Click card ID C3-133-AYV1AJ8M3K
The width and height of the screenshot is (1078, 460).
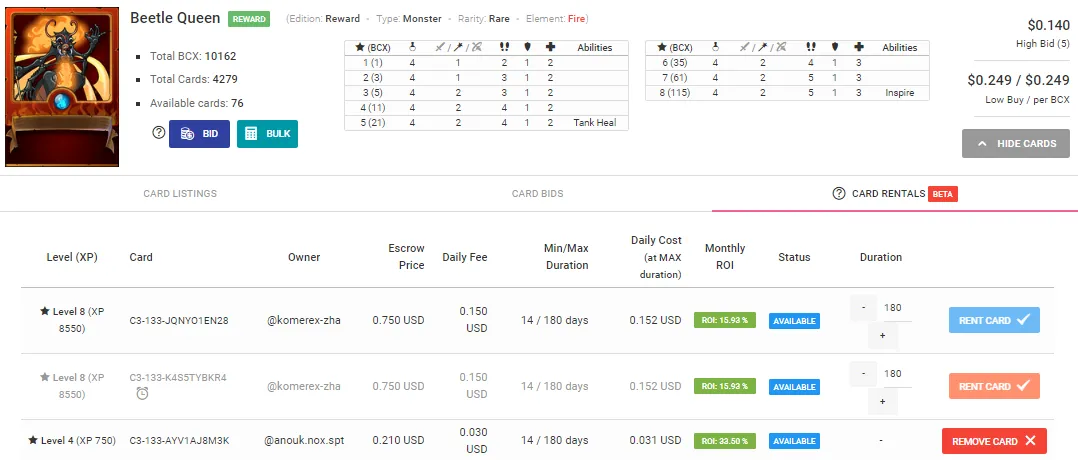click(179, 441)
